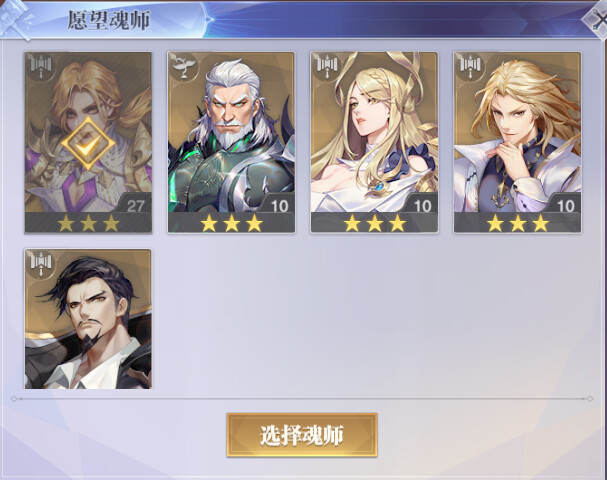The width and height of the screenshot is (607, 480).
Task: Pick the long-haired blonde man in white coat
Action: point(518,142)
